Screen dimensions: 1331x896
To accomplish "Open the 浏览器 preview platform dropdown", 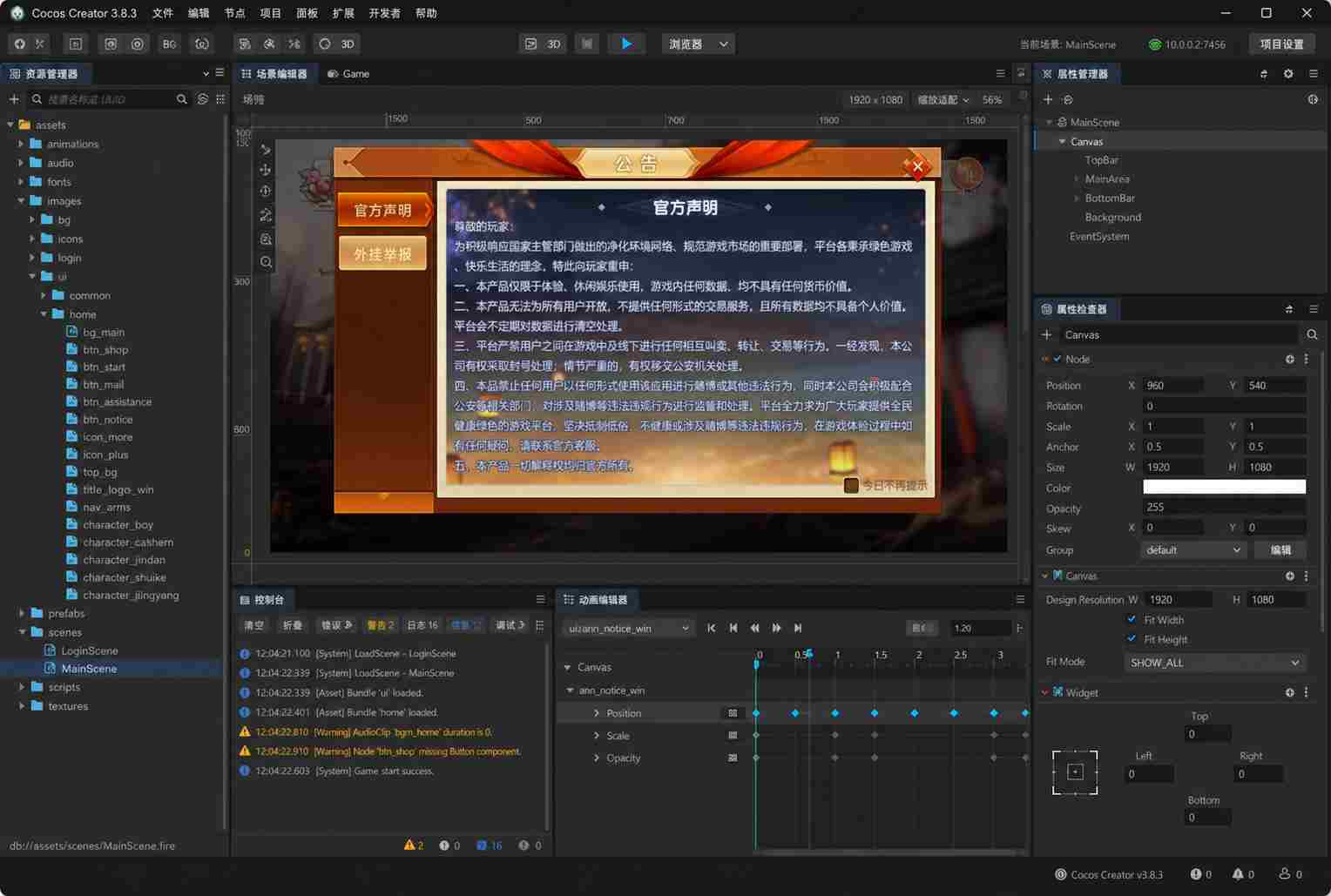I will coord(699,44).
